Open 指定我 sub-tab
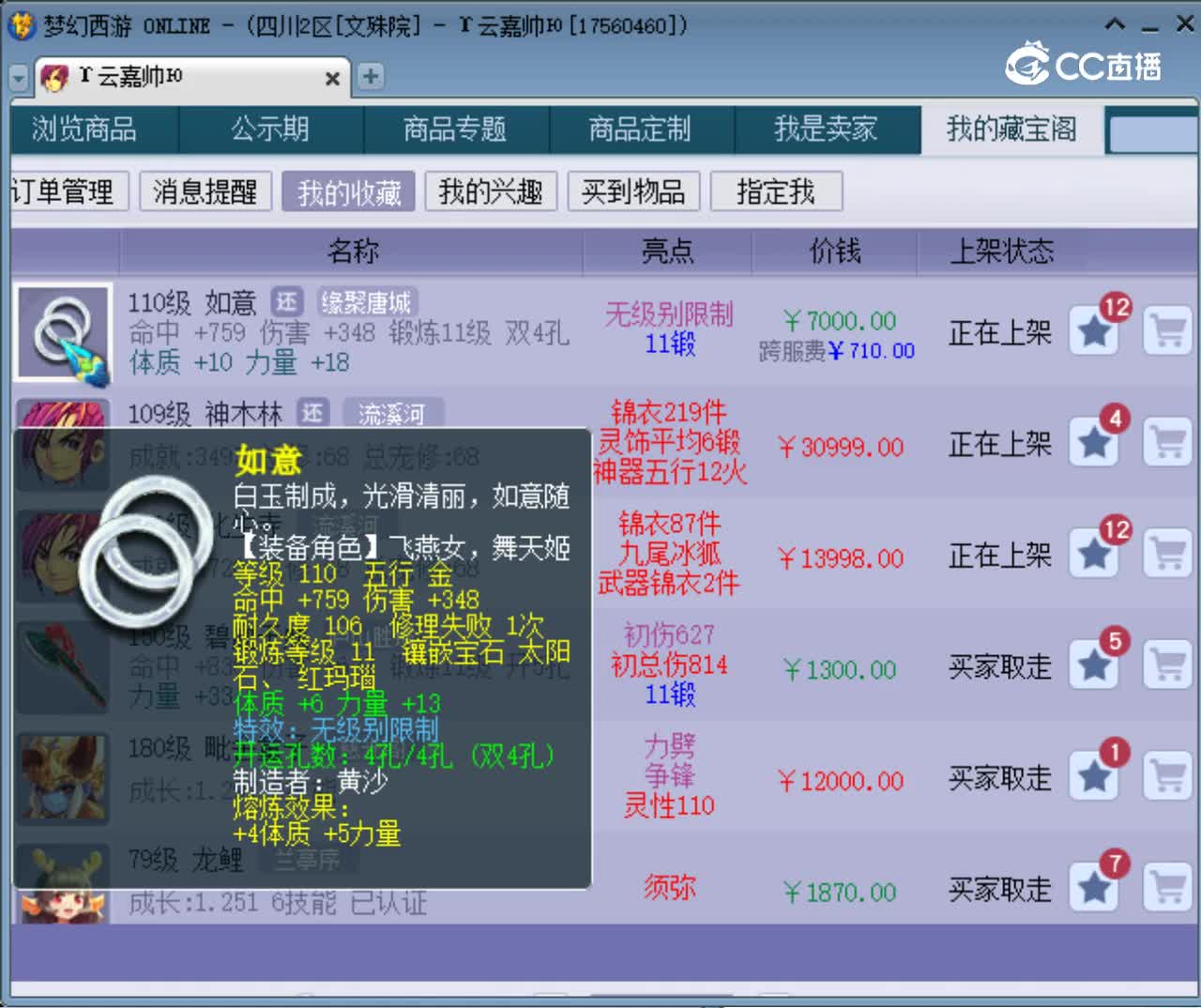 pyautogui.click(x=776, y=192)
